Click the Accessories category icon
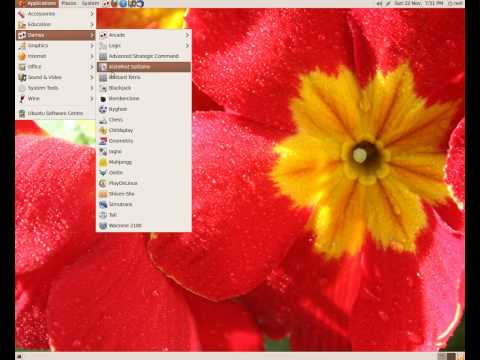Image resolution: width=480 pixels, height=360 pixels. pos(22,14)
